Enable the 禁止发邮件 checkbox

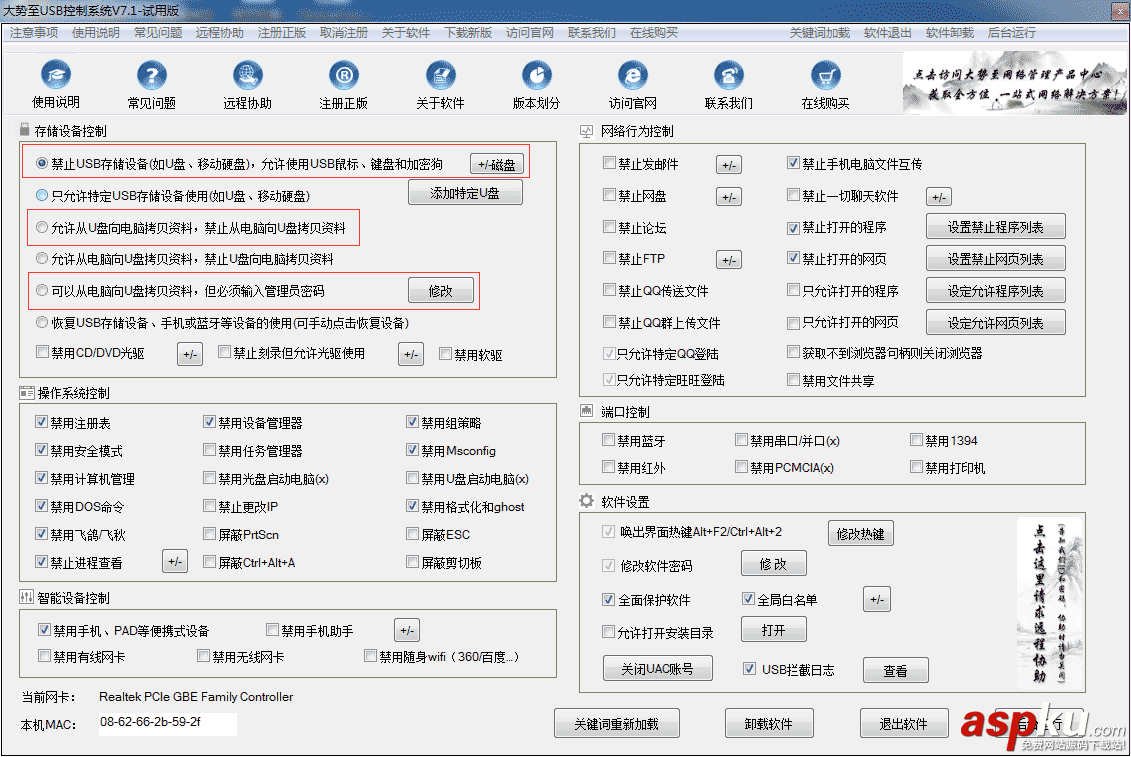pyautogui.click(x=608, y=163)
